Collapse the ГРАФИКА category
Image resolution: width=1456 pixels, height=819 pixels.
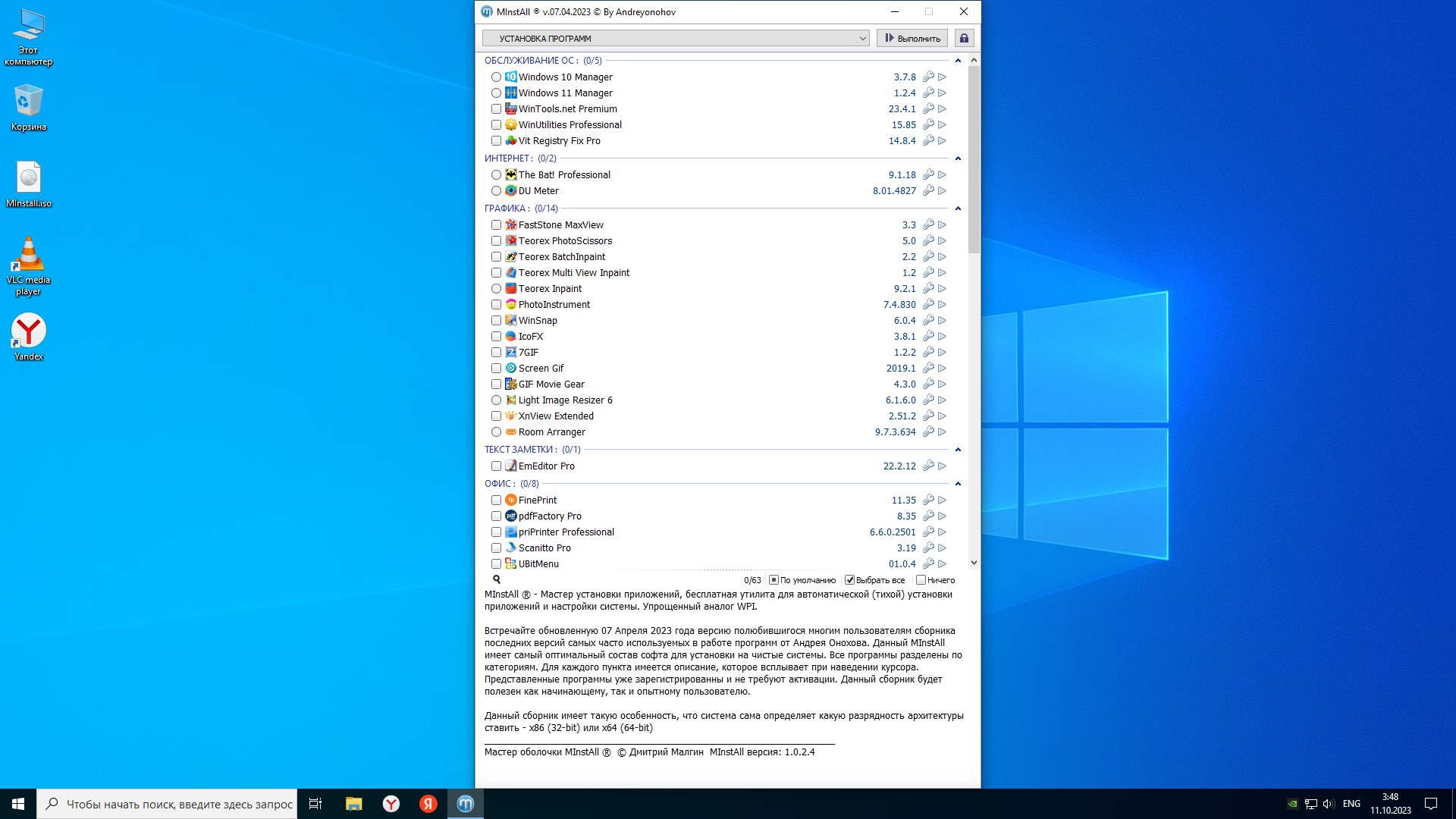[958, 208]
